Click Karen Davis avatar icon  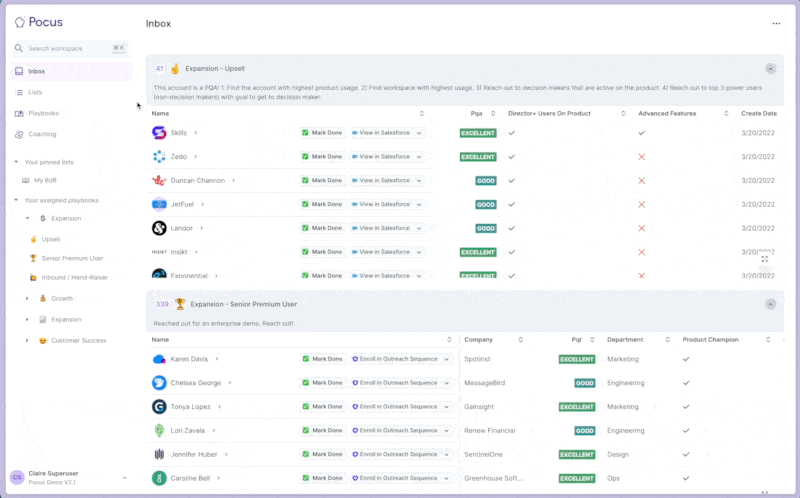click(x=159, y=359)
